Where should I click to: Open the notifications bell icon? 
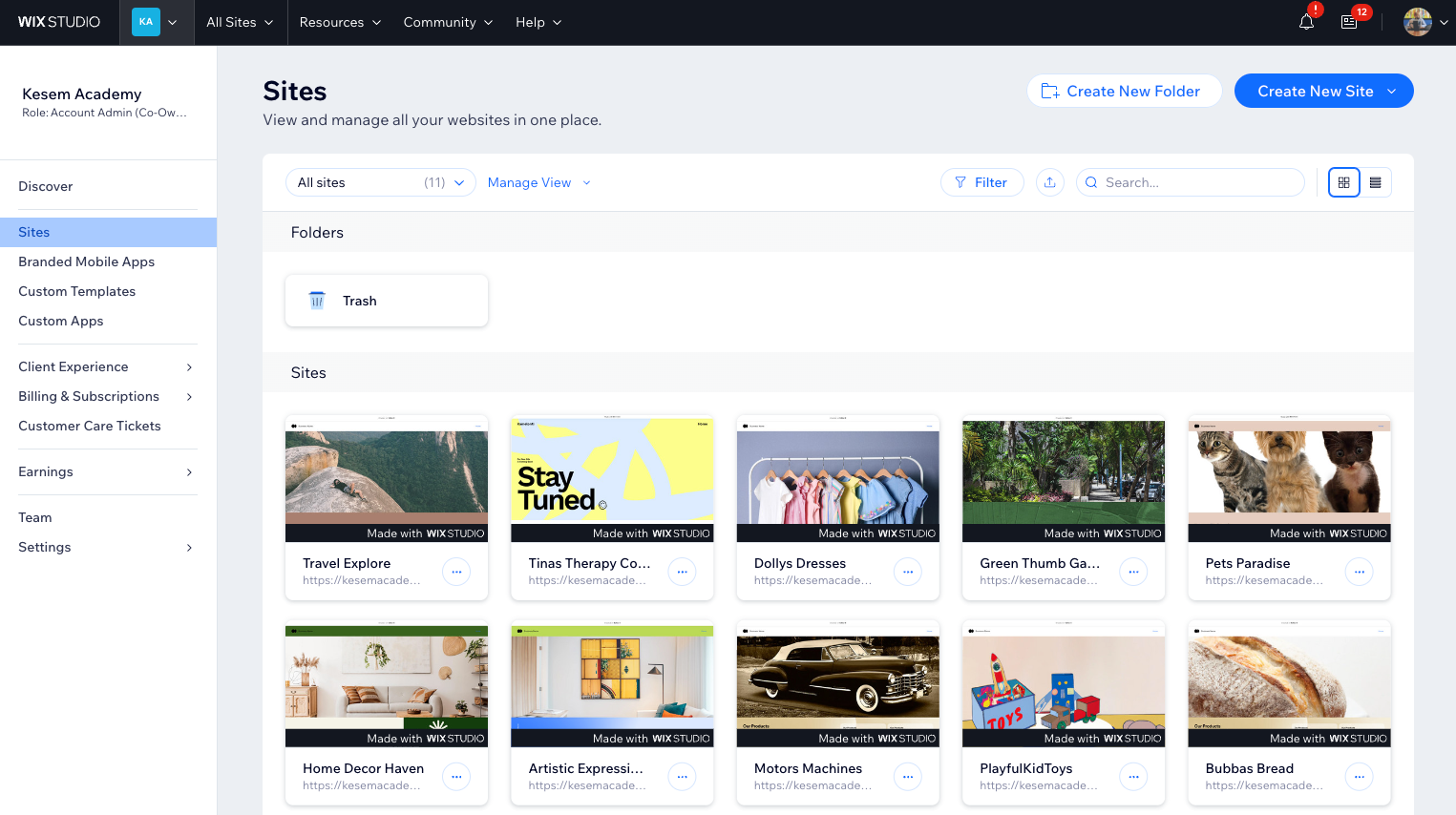pos(1306,22)
